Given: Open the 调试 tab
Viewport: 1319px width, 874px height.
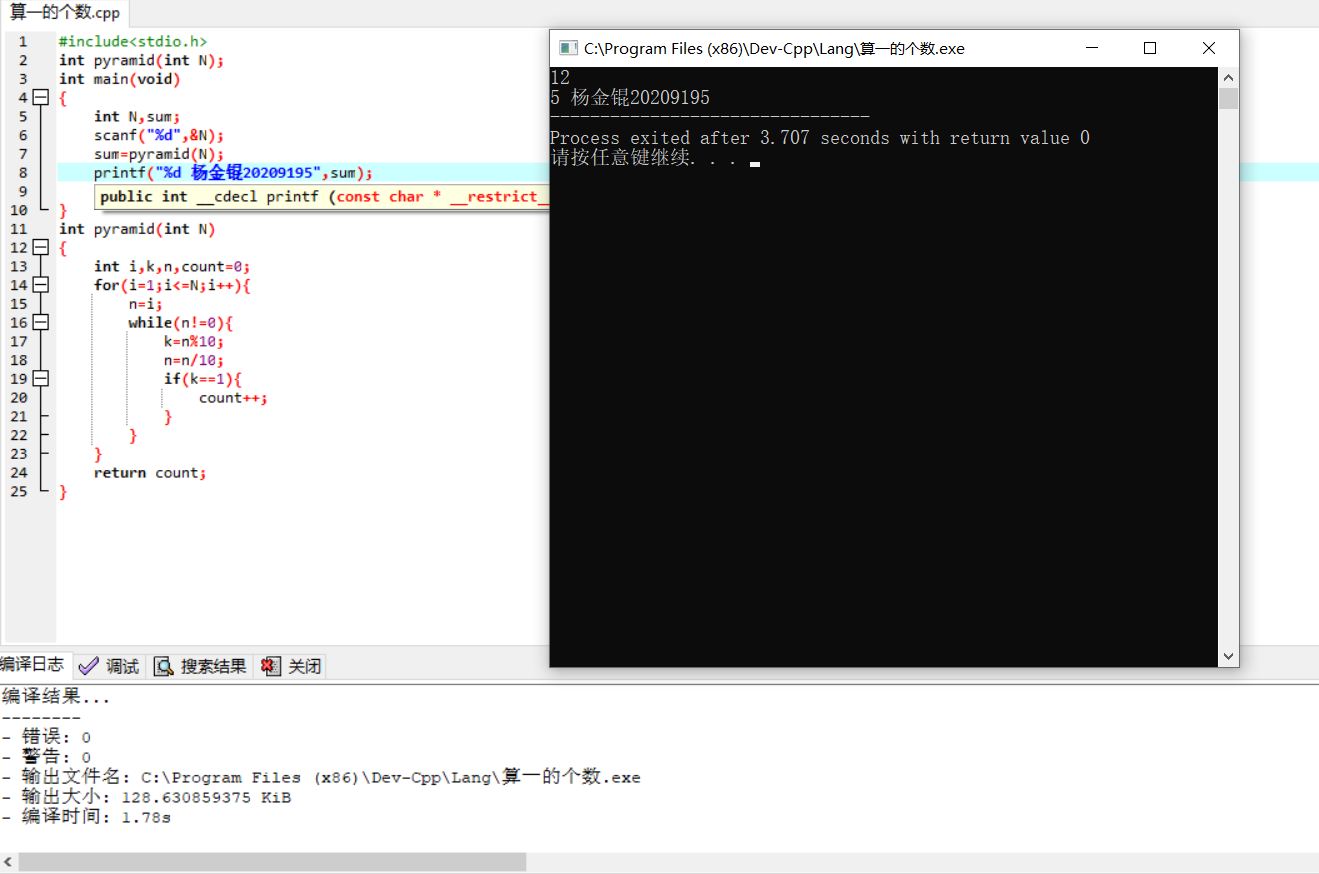Looking at the screenshot, I should (110, 666).
